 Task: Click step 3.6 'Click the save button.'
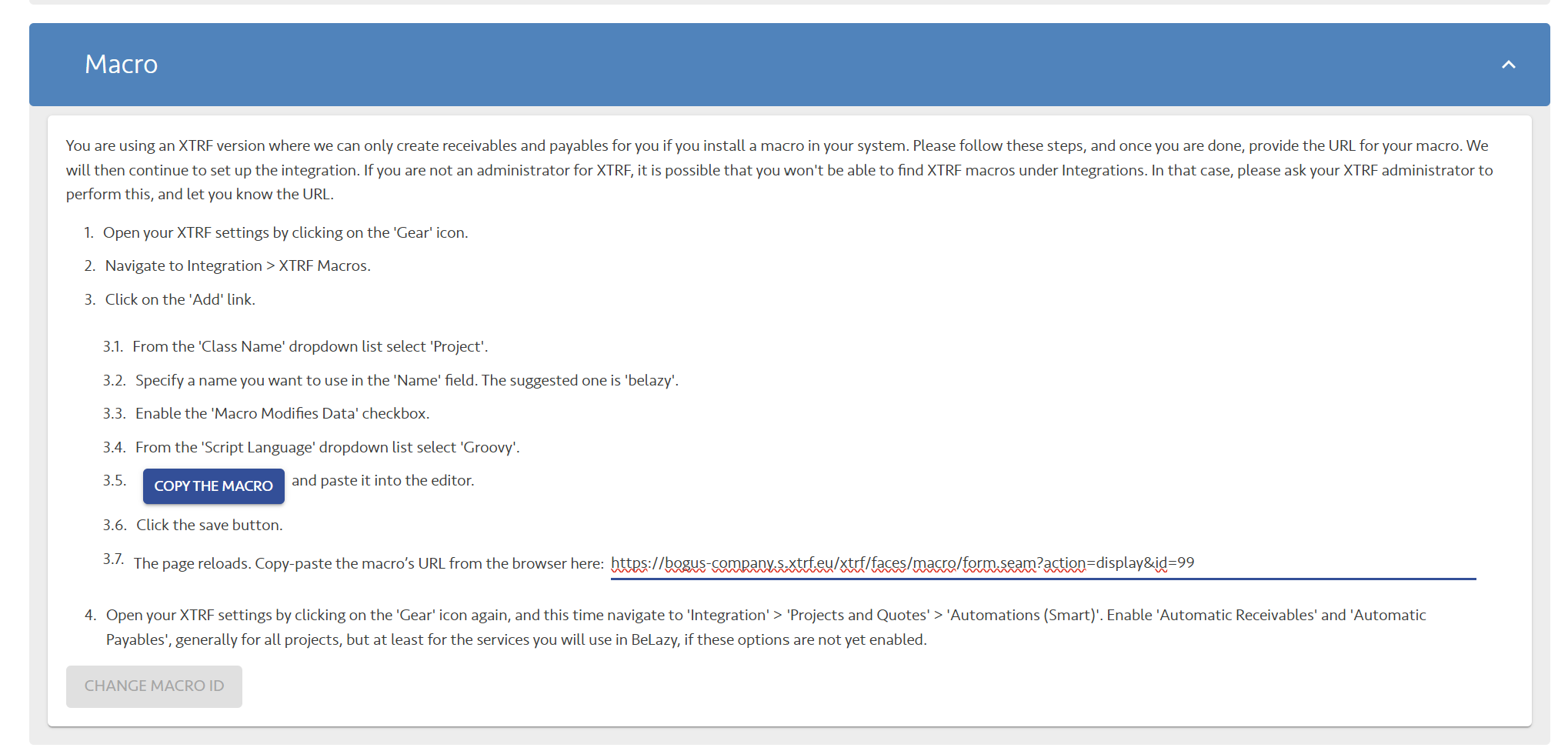(x=209, y=525)
